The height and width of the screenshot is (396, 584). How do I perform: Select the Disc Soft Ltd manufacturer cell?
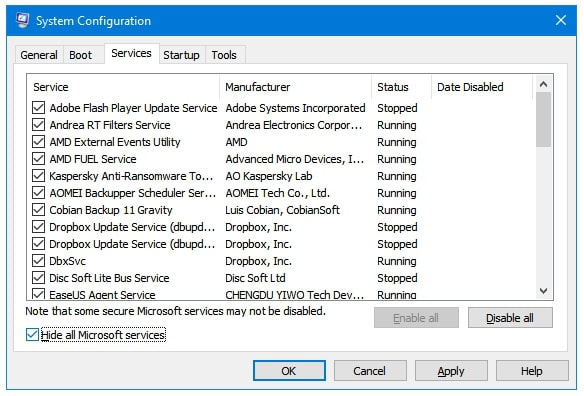pyautogui.click(x=255, y=278)
